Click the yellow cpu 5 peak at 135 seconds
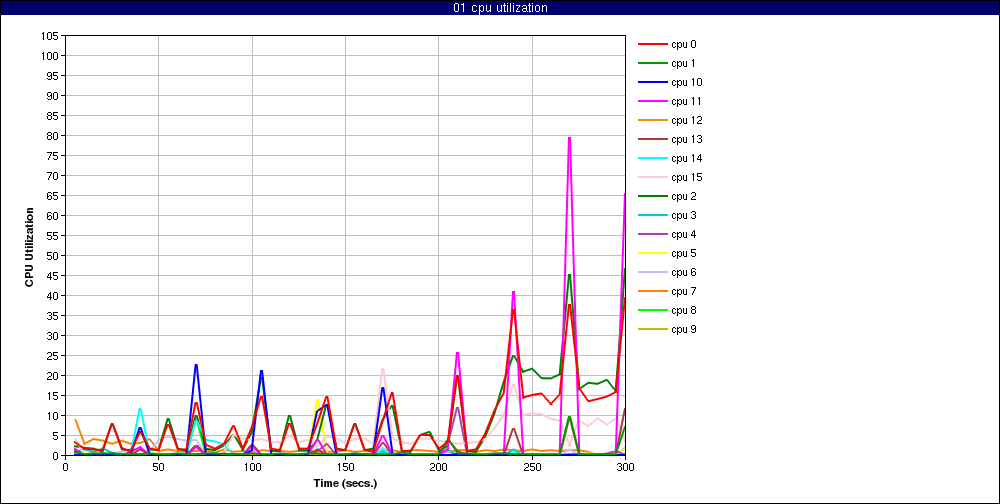Screen dimensions: 1000x504 click(317, 400)
